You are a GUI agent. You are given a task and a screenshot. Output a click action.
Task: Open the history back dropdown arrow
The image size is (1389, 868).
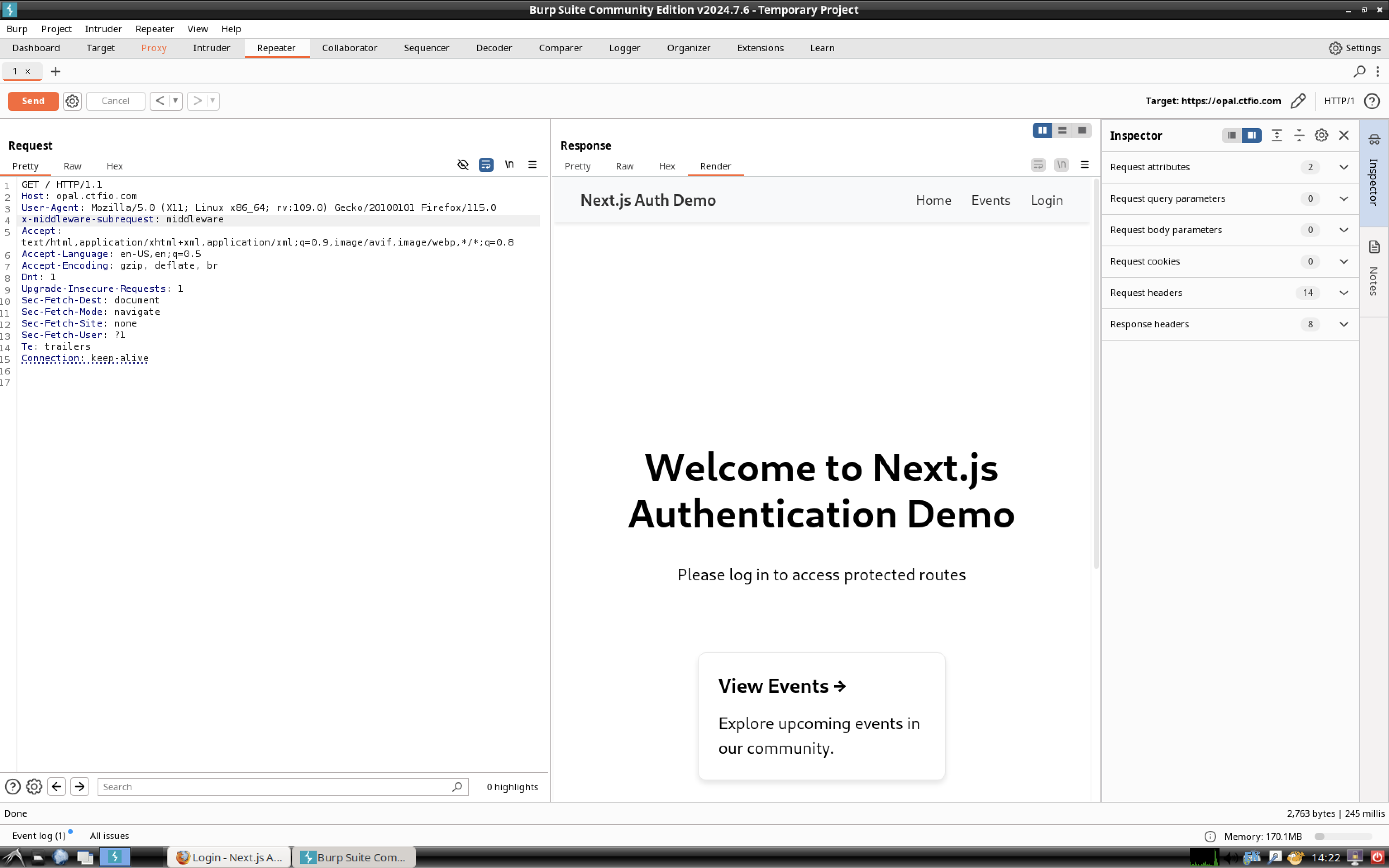point(175,101)
